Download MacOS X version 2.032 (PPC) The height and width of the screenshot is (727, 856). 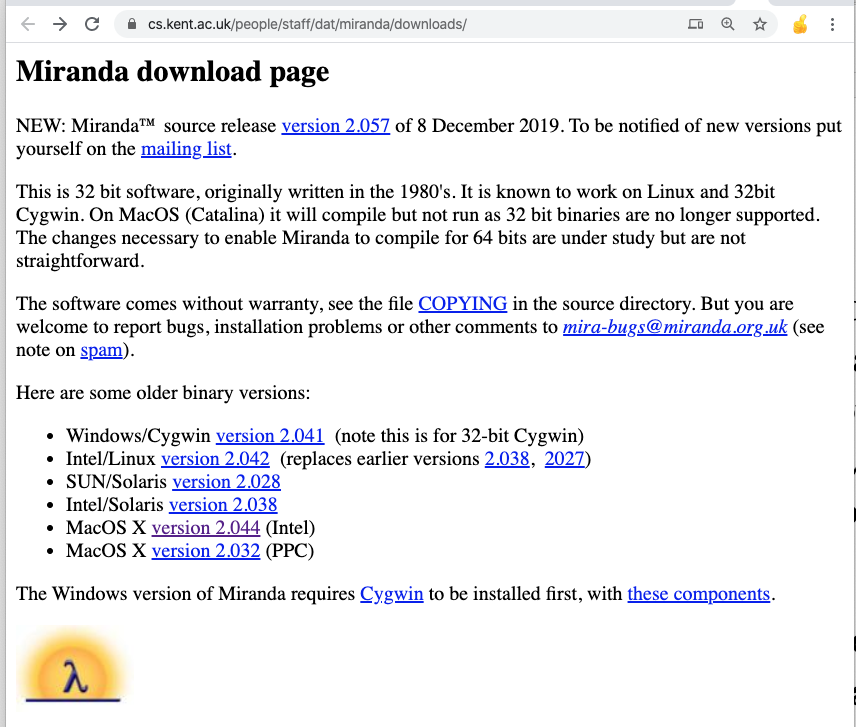(x=206, y=551)
